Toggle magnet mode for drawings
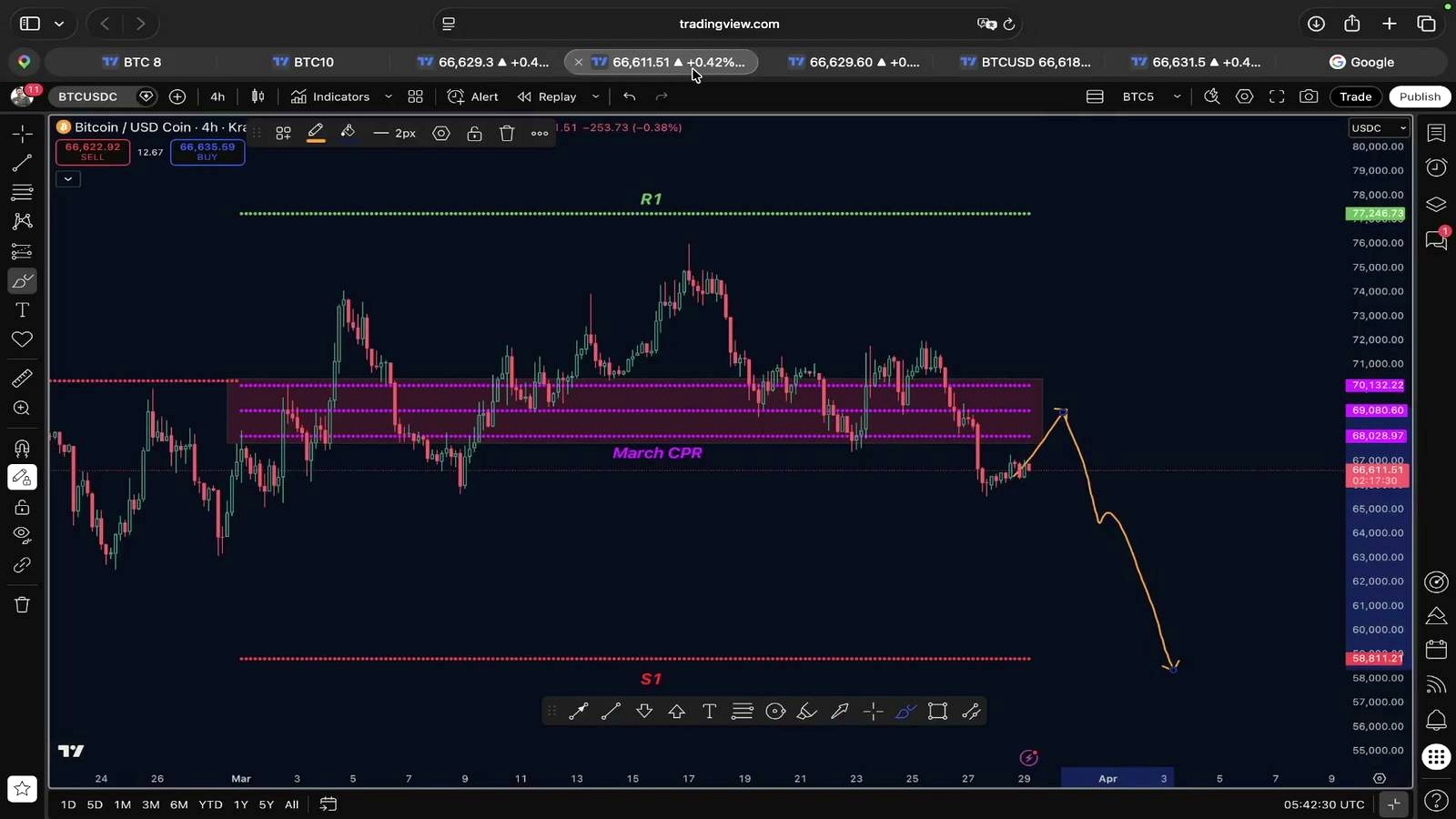This screenshot has height=819, width=1456. (22, 448)
